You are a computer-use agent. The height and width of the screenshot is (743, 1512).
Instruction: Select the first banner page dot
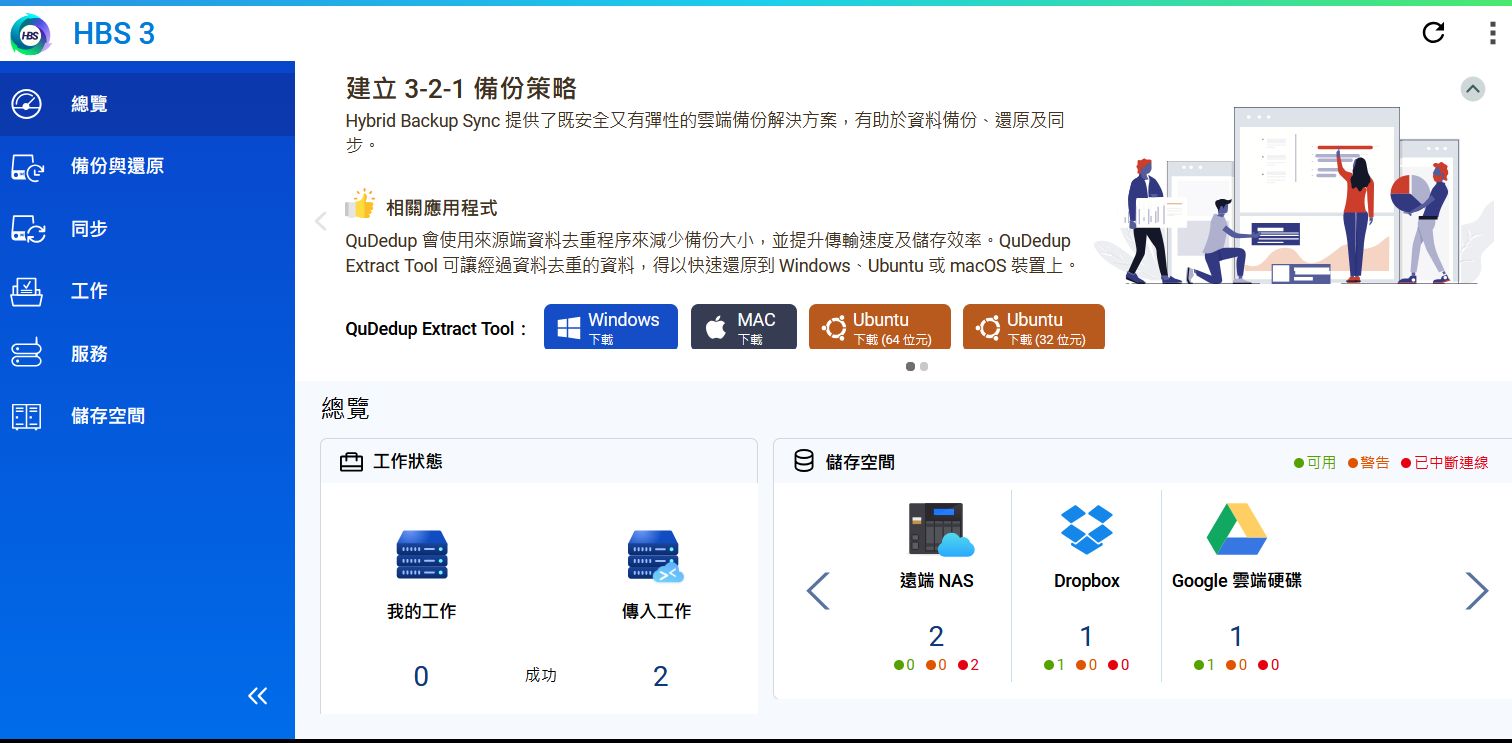coord(910,367)
